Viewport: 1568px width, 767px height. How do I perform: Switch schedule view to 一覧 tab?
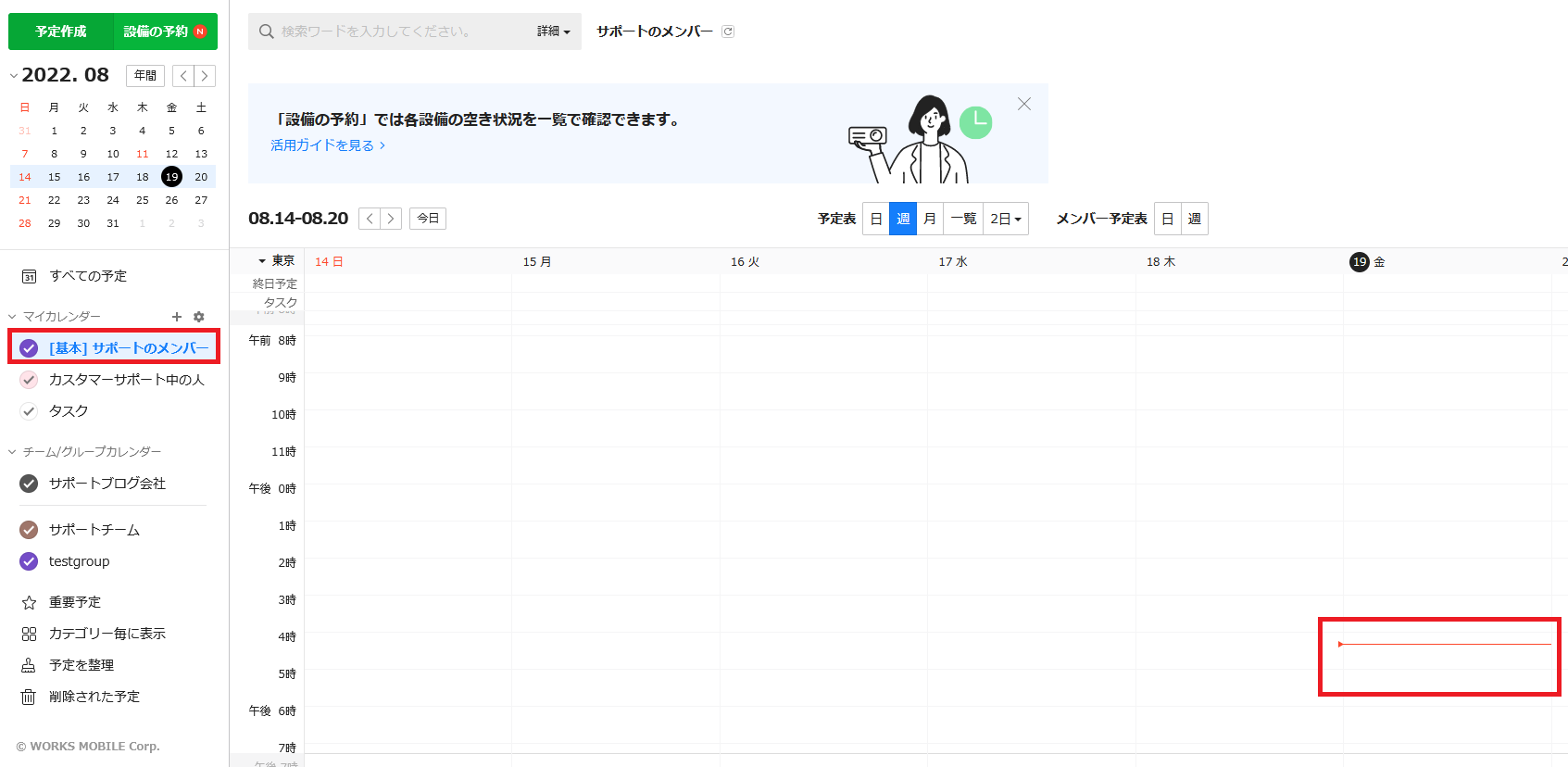[x=963, y=219]
